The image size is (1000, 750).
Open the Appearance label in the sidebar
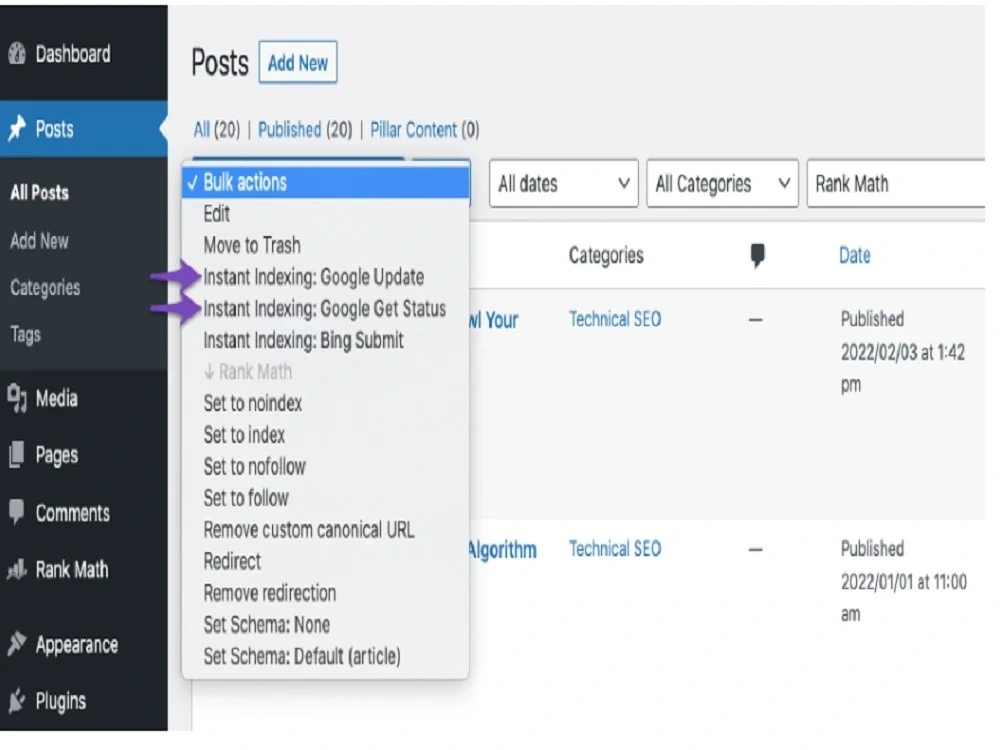pyautogui.click(x=77, y=645)
